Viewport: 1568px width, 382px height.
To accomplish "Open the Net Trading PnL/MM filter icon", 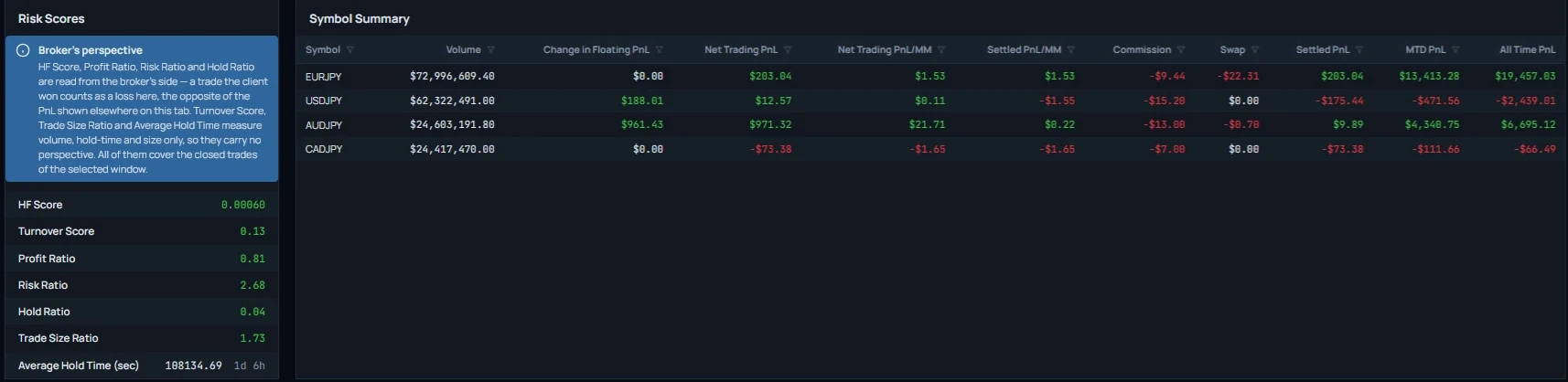I will (x=941, y=50).
